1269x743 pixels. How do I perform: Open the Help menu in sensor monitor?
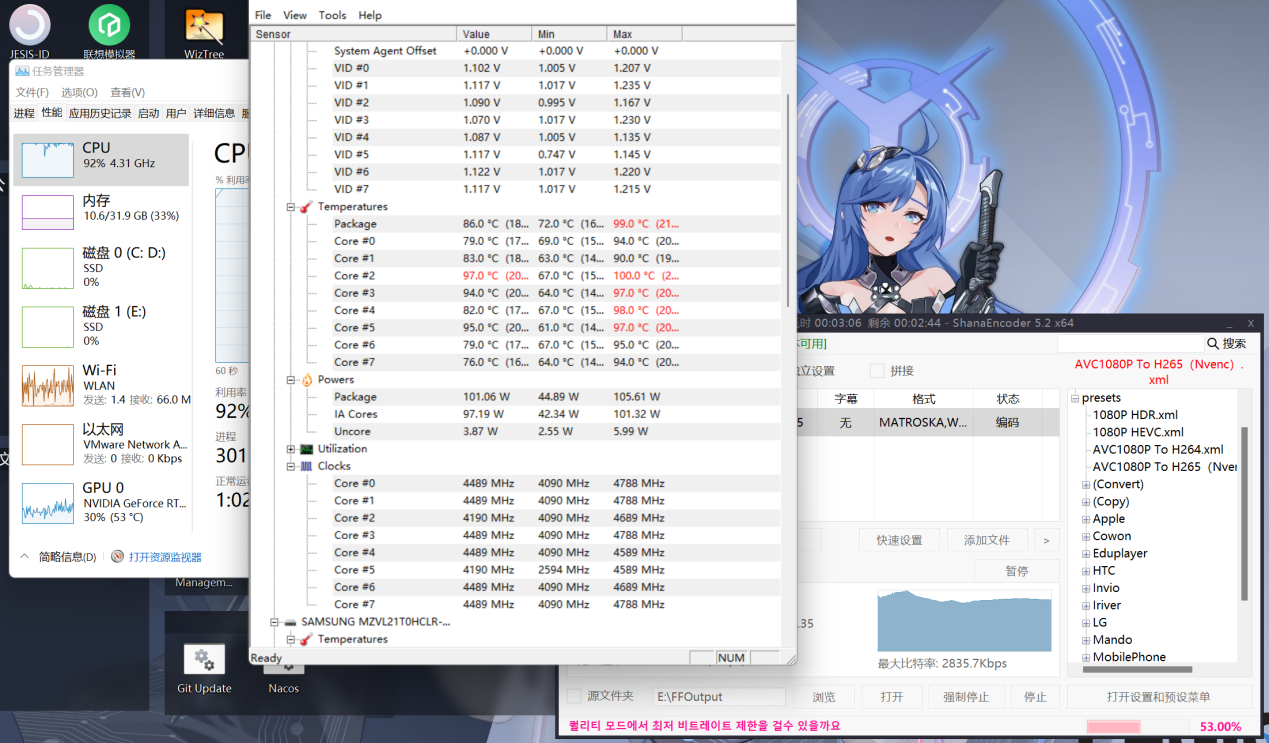pos(370,15)
